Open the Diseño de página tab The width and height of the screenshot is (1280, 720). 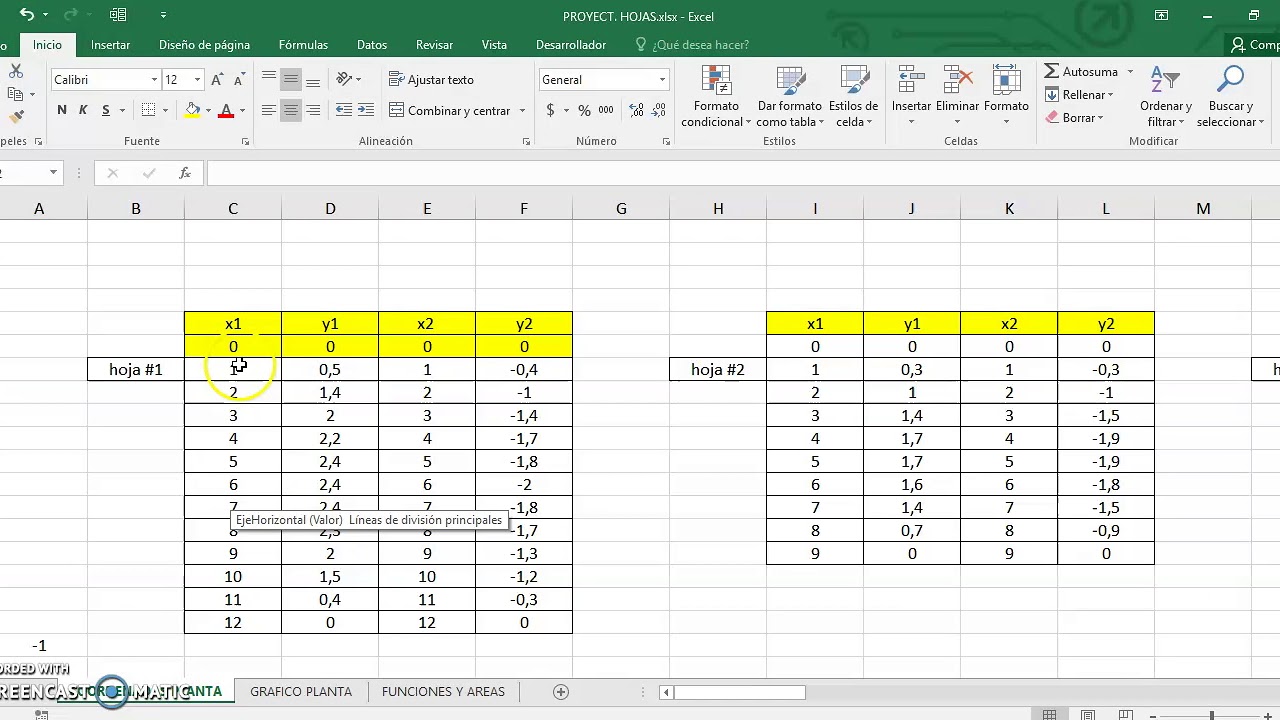204,45
